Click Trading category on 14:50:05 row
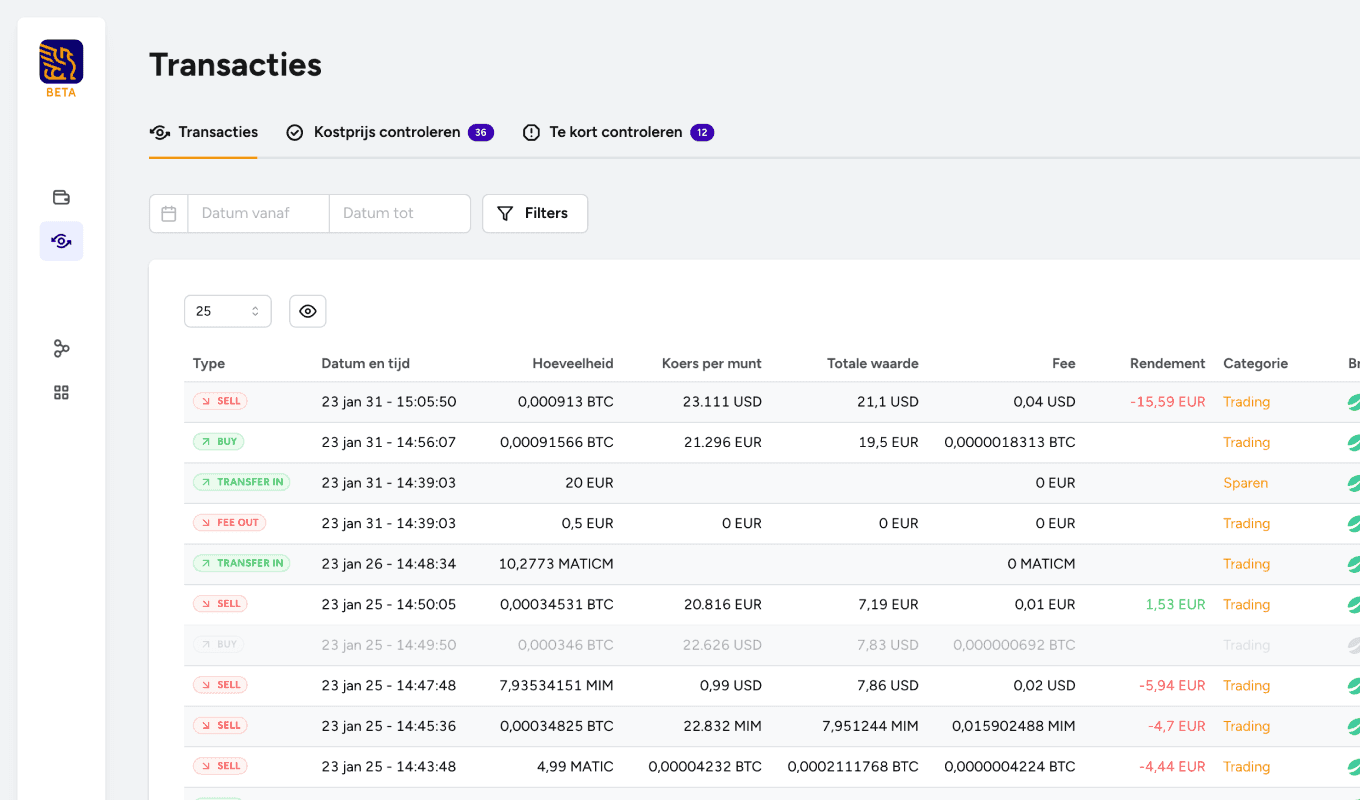 point(1247,604)
